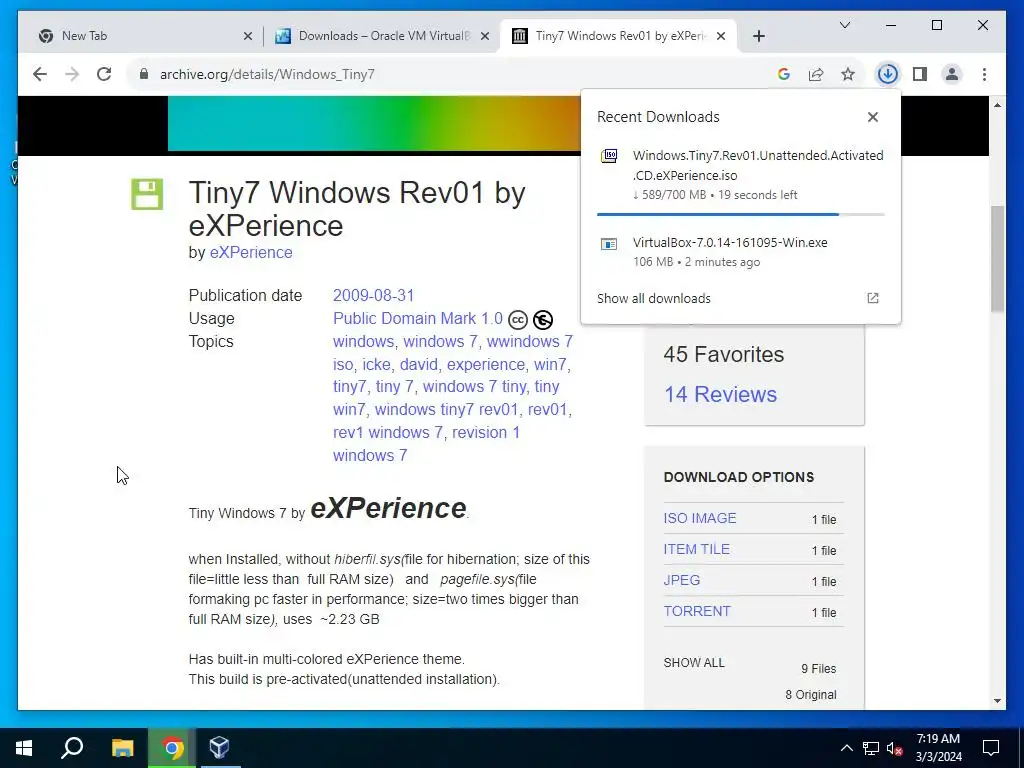Click the forward navigation arrow
1024x768 pixels.
(72, 74)
